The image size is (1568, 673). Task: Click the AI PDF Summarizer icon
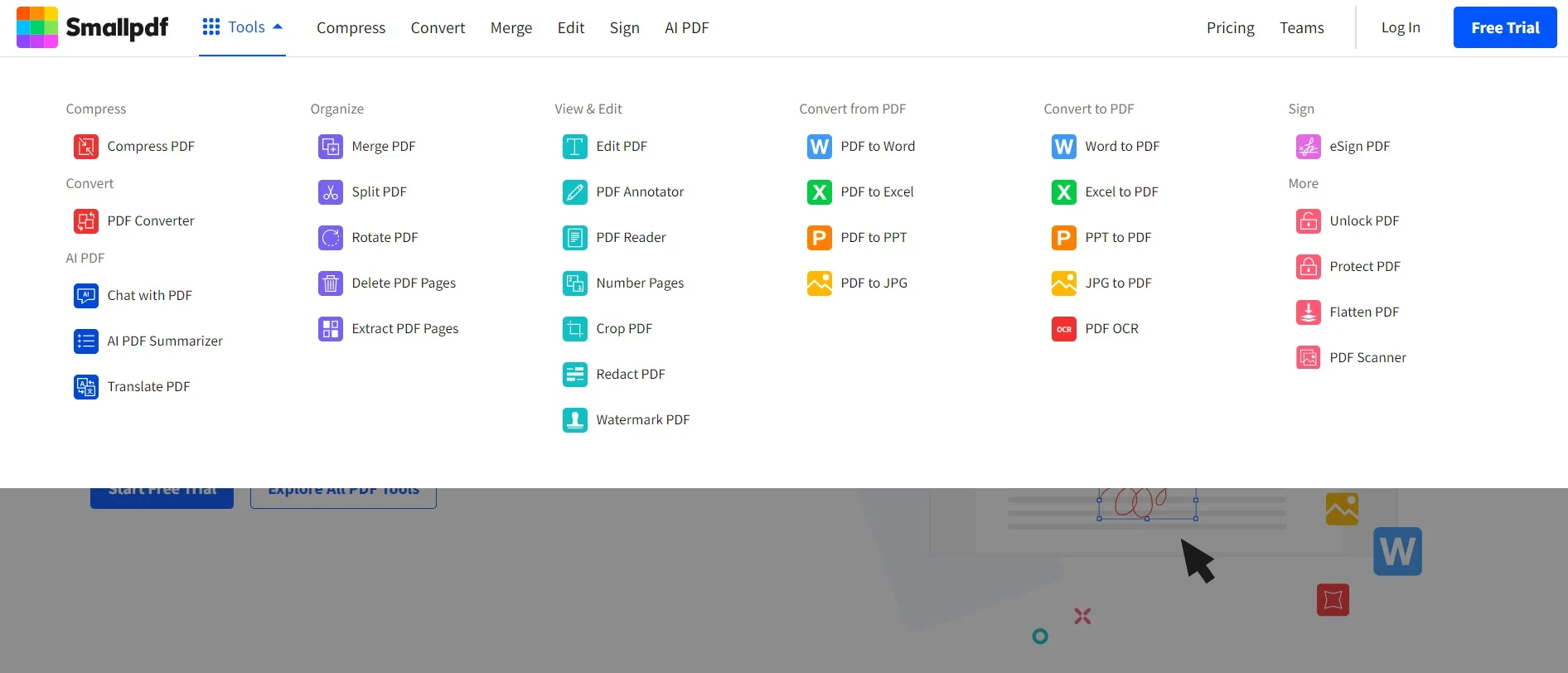pos(86,341)
